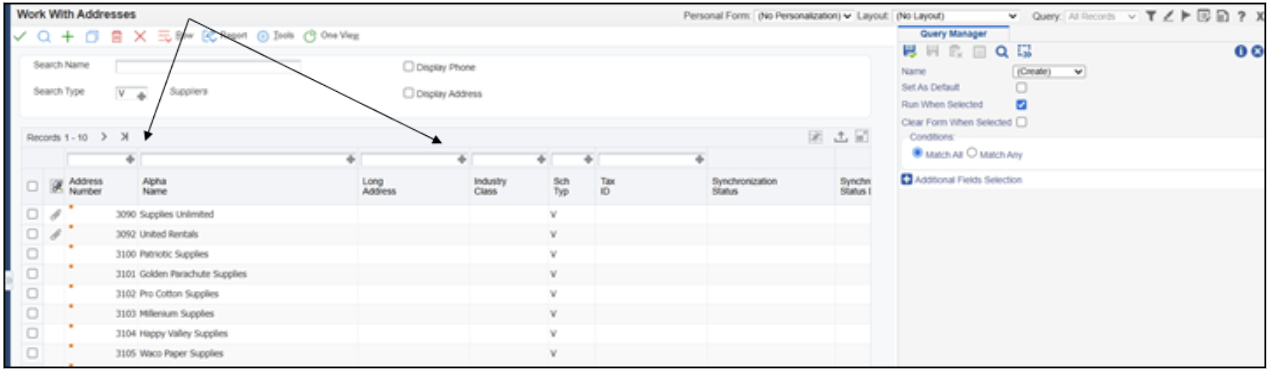
Task: Click the grid export arrow icon
Action: point(840,136)
